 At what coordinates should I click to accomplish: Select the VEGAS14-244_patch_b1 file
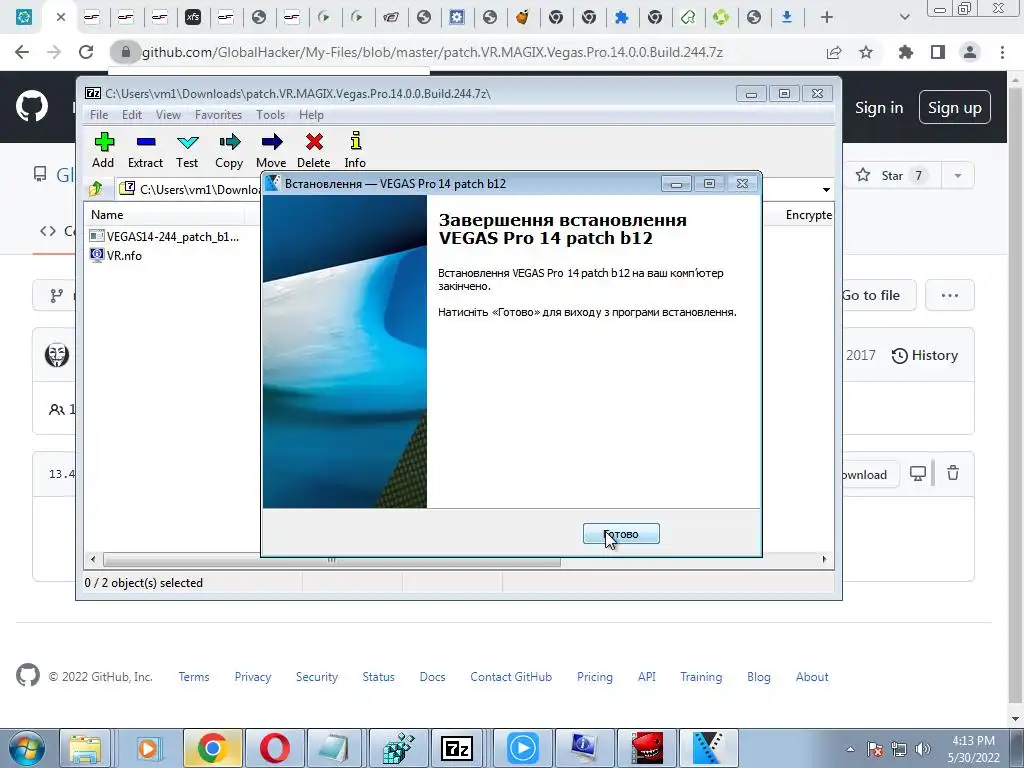165,236
